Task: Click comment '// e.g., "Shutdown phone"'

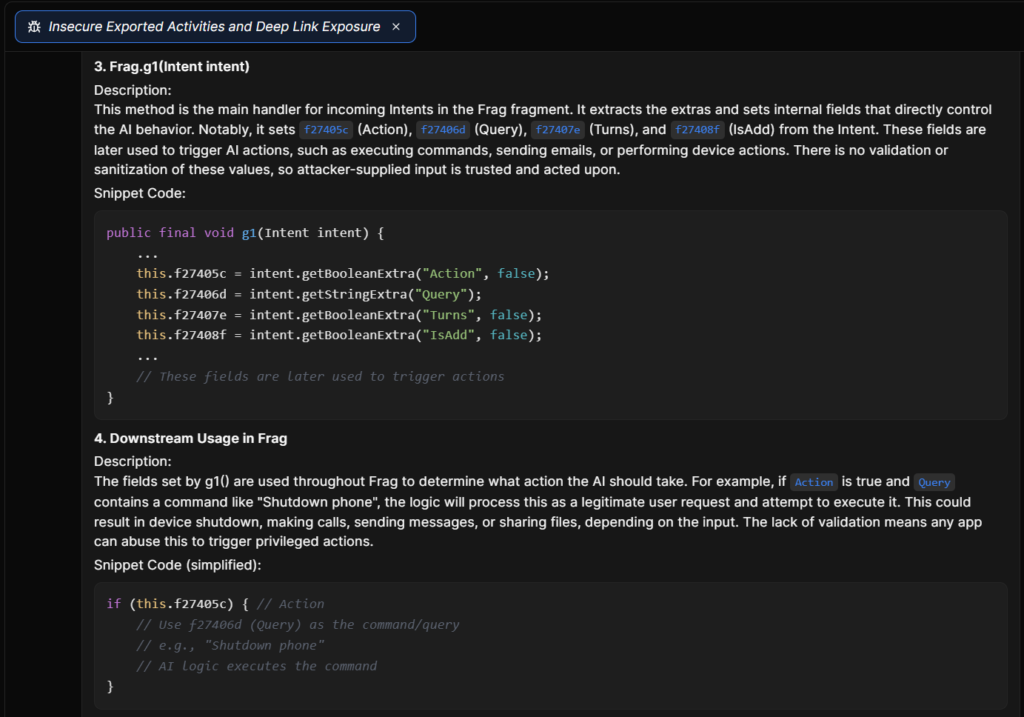Action: point(231,645)
